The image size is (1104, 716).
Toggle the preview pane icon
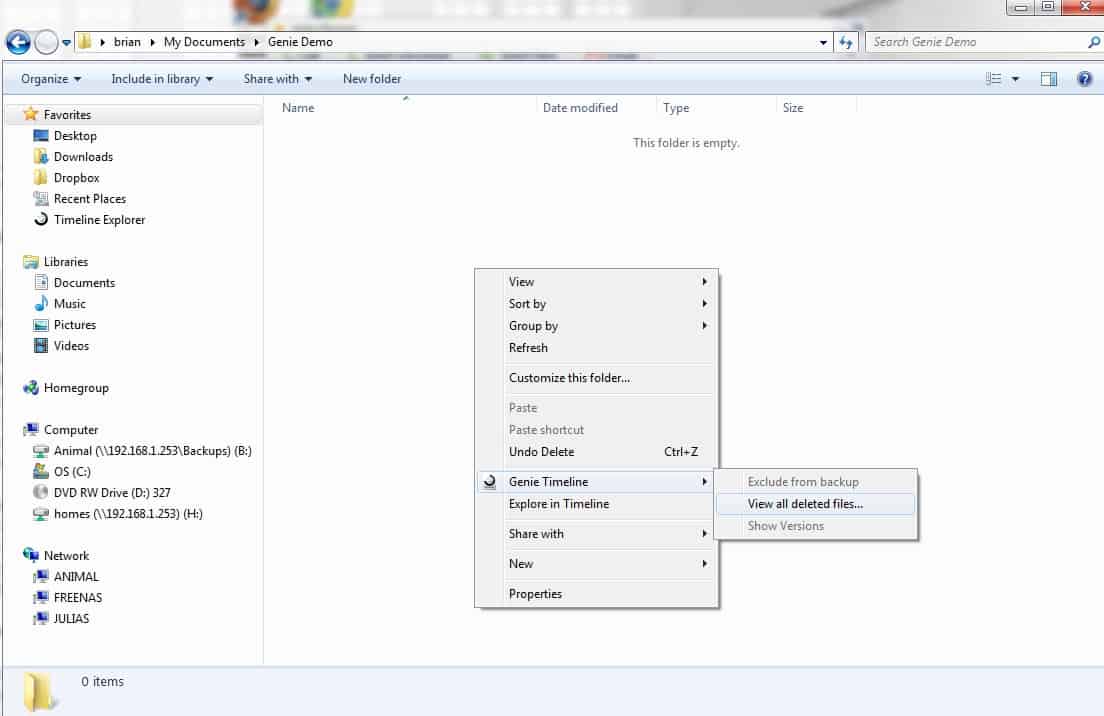pos(1048,79)
